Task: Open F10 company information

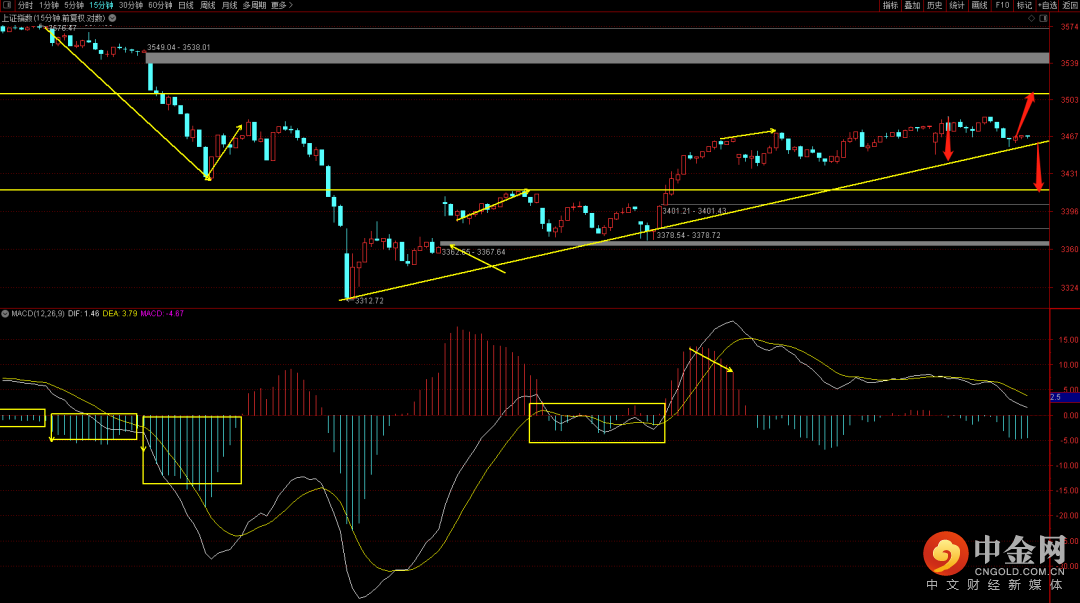Action: [1002, 5]
